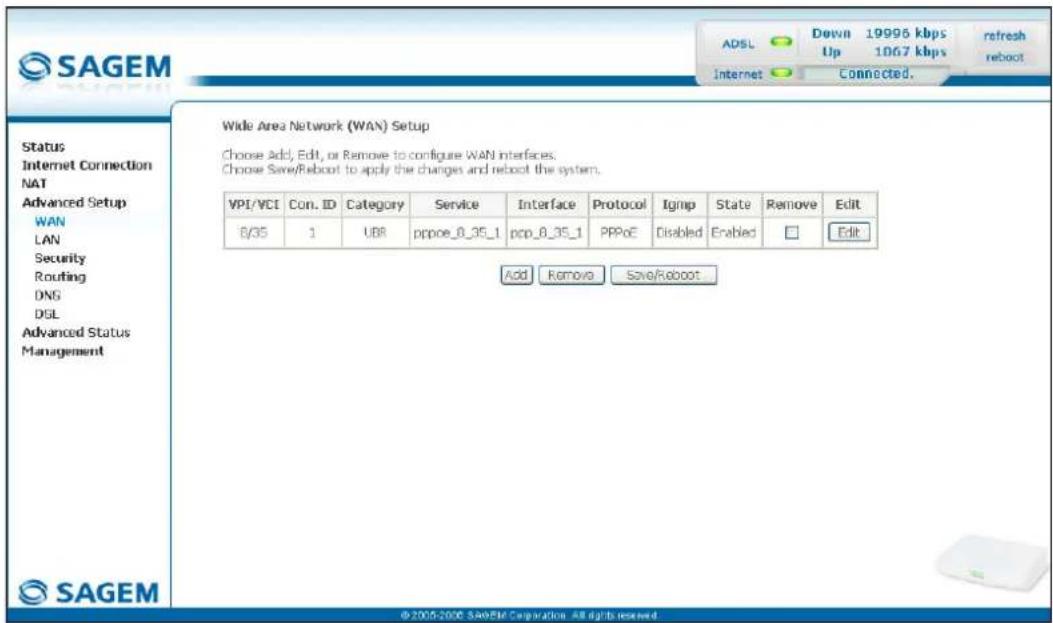Select the LAN submenu item
The image size is (1053, 623).
click(47, 240)
